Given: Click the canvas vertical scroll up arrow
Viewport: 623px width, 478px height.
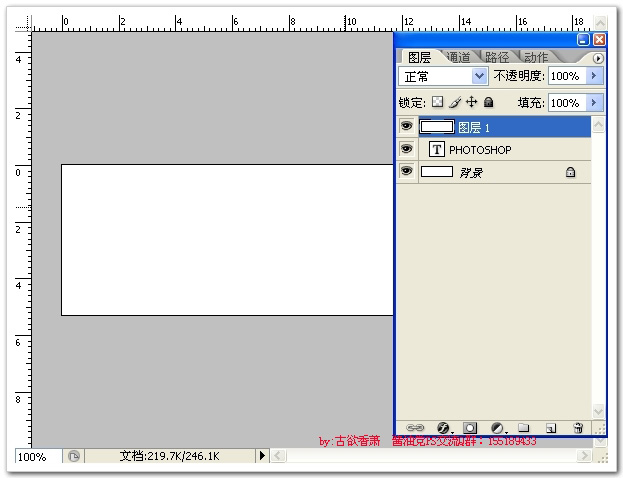Looking at the screenshot, I should [600, 23].
